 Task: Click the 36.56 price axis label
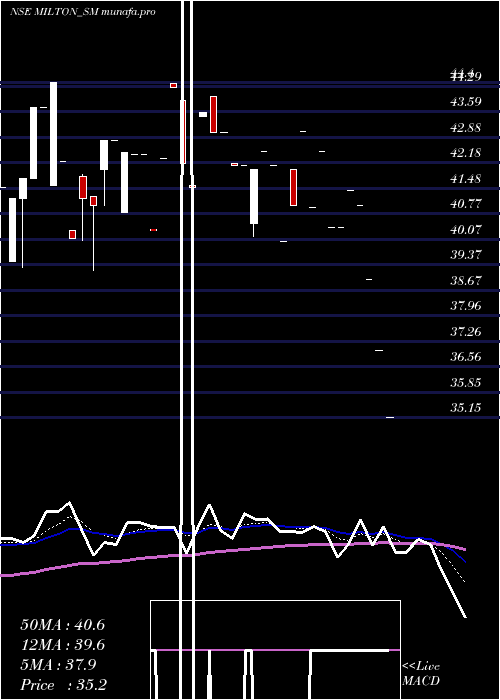point(466,357)
